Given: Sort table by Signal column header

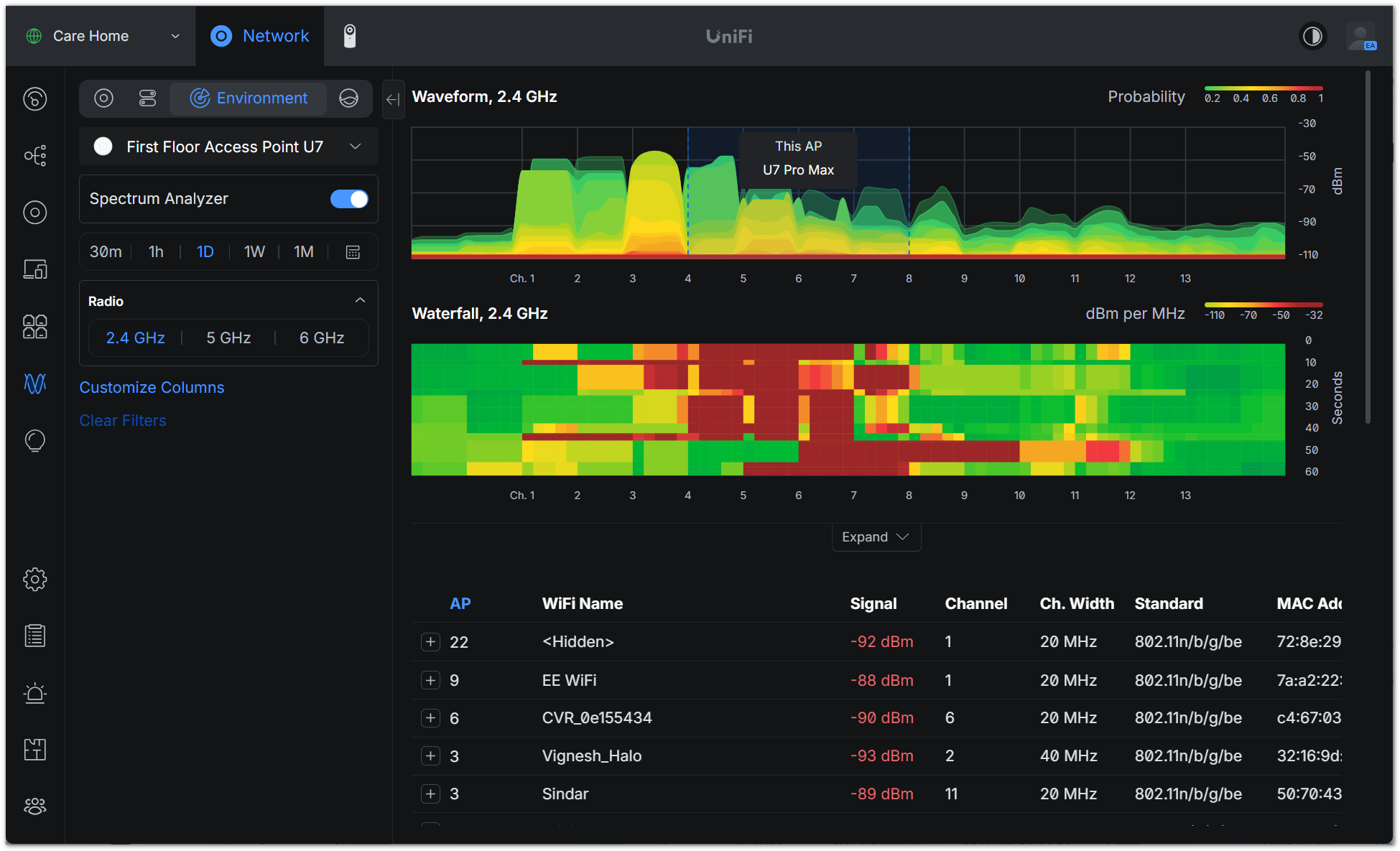Looking at the screenshot, I should [873, 604].
